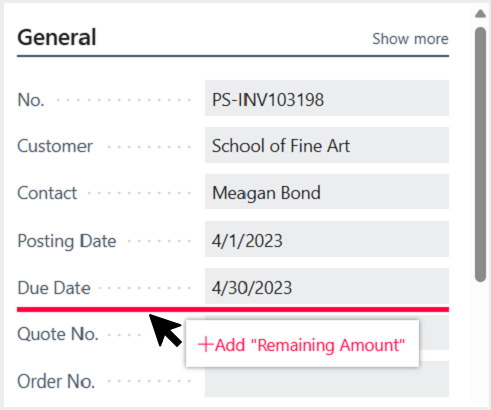Click the Due Date field 4/30/2023
This screenshot has width=491, height=410.
pos(327,286)
